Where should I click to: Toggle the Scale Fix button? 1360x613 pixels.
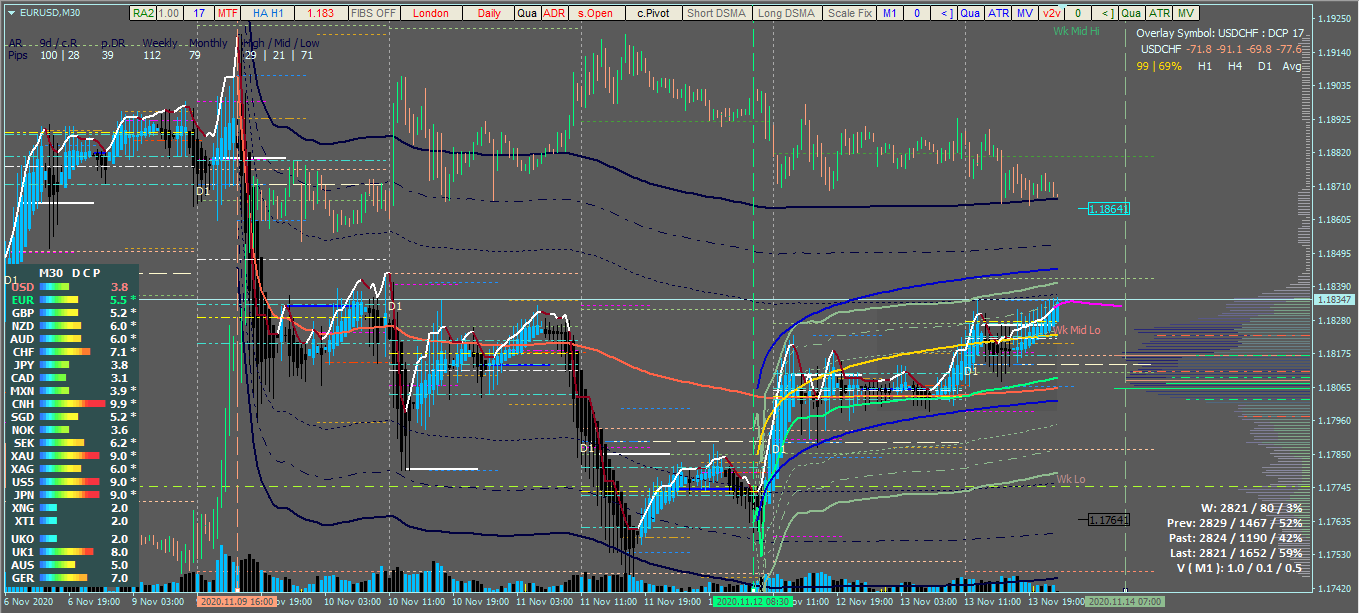[850, 13]
